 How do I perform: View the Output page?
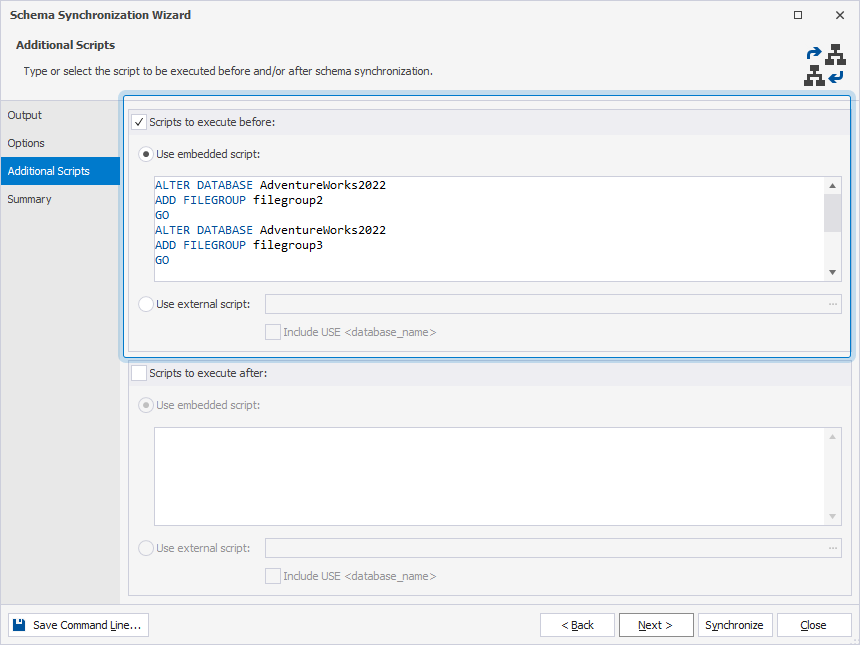click(24, 115)
